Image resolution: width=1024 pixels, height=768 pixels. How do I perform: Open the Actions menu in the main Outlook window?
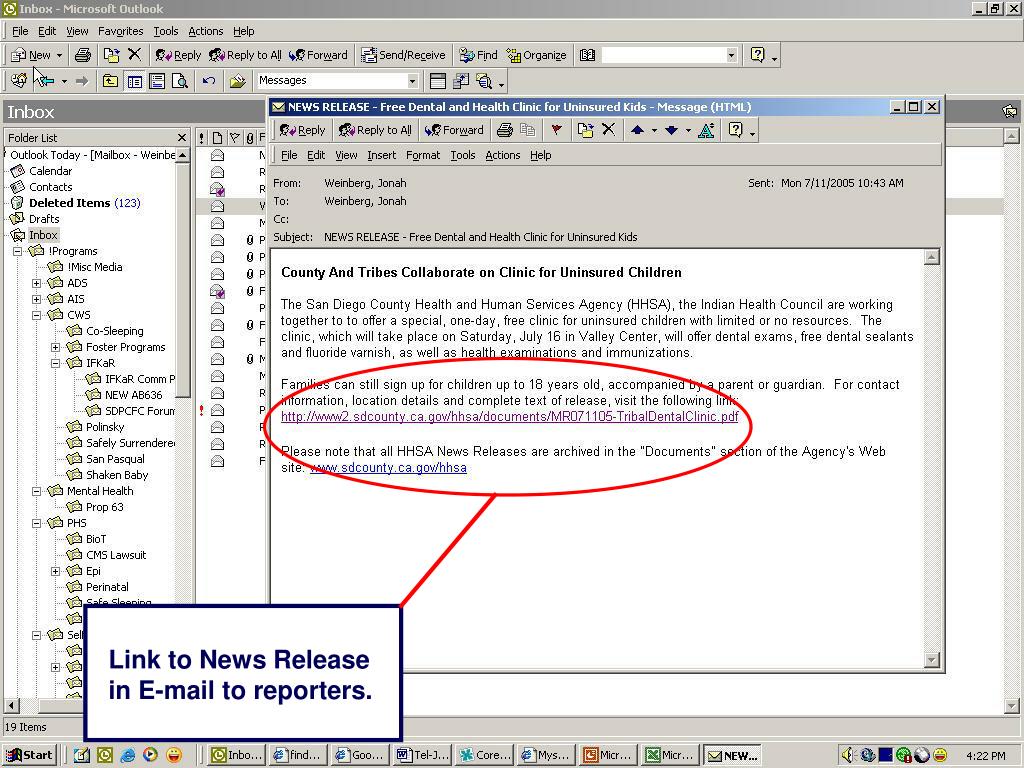point(205,31)
